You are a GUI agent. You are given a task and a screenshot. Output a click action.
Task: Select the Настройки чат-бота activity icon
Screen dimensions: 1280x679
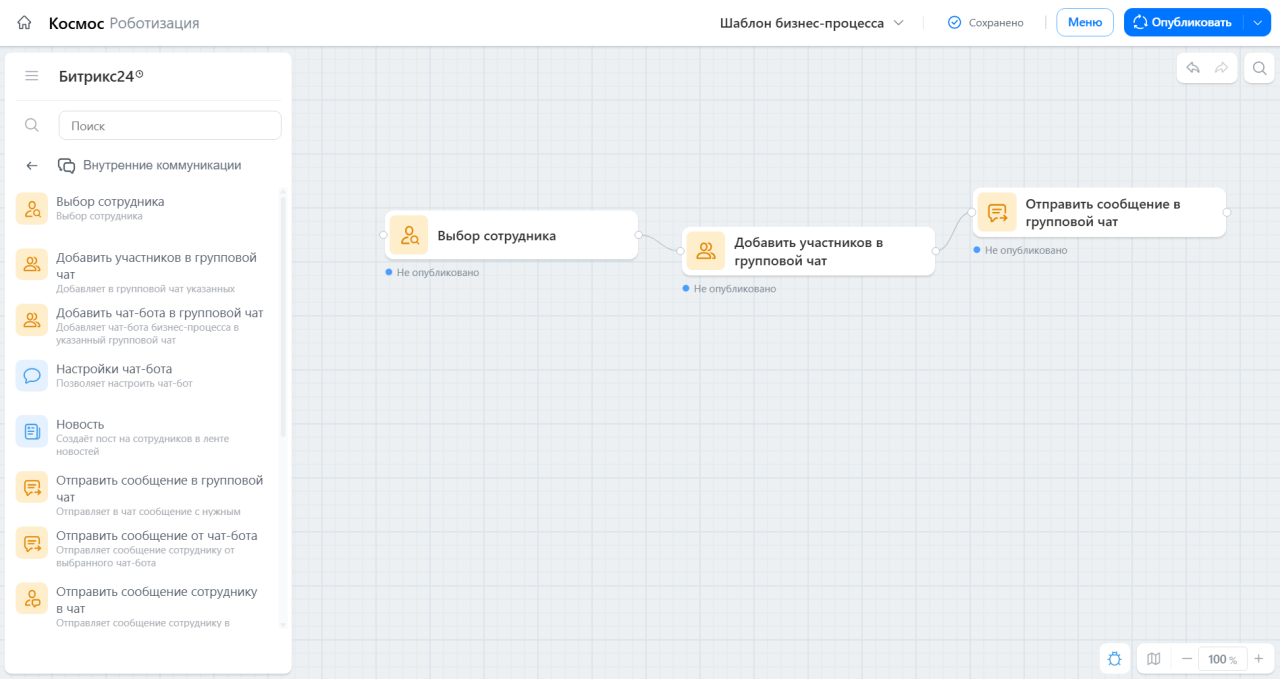32,376
